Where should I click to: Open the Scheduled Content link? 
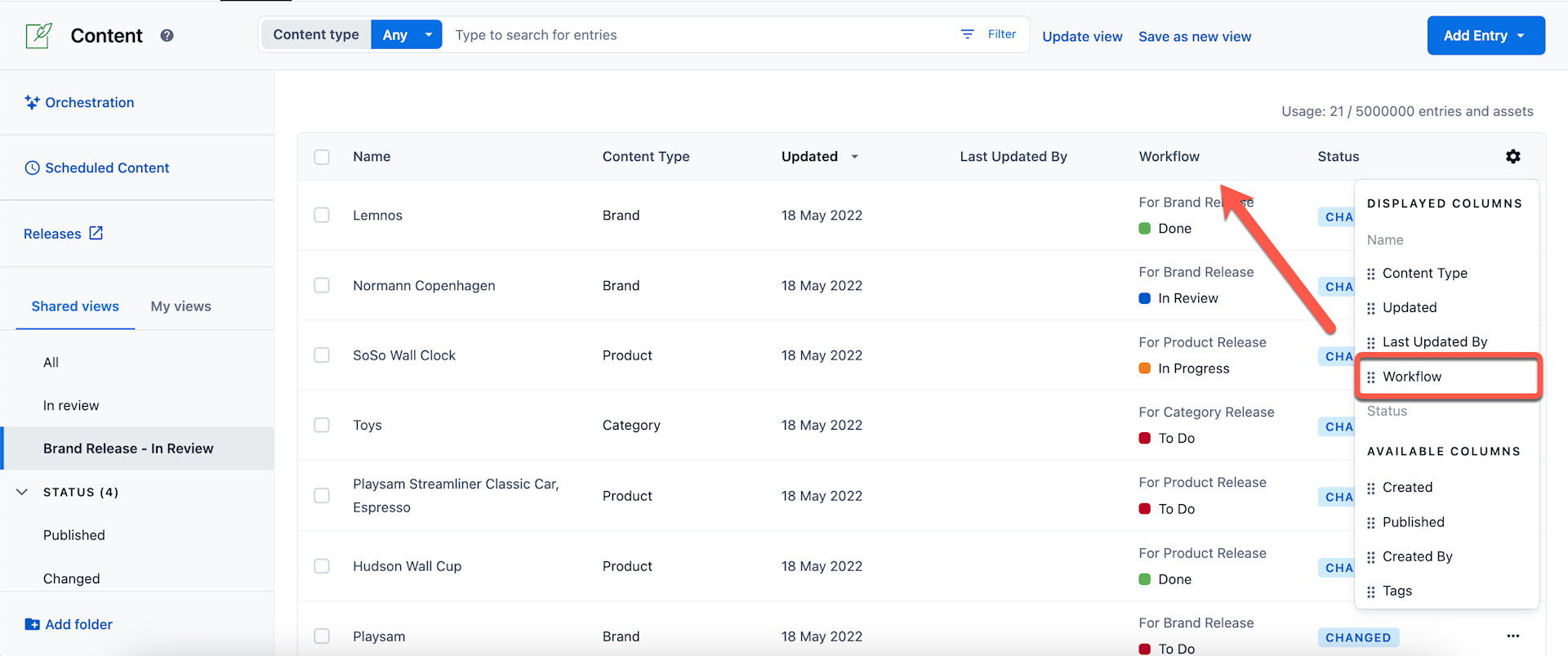pos(107,167)
